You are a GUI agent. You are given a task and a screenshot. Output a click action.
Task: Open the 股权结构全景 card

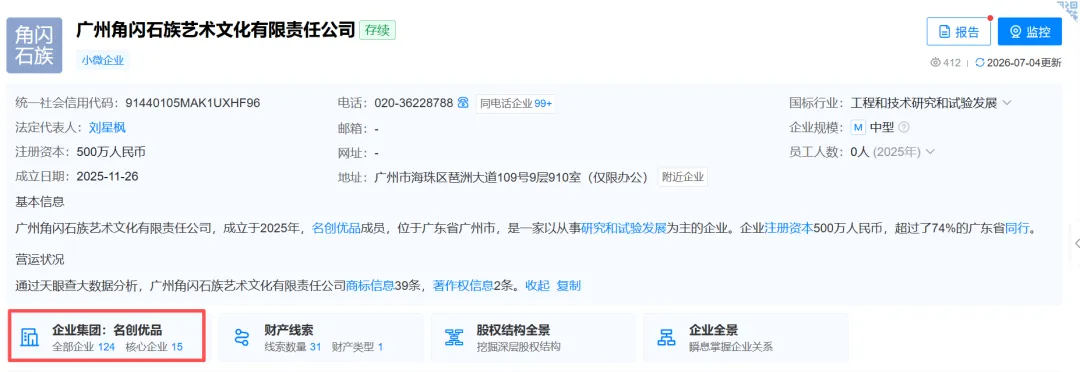coord(534,338)
